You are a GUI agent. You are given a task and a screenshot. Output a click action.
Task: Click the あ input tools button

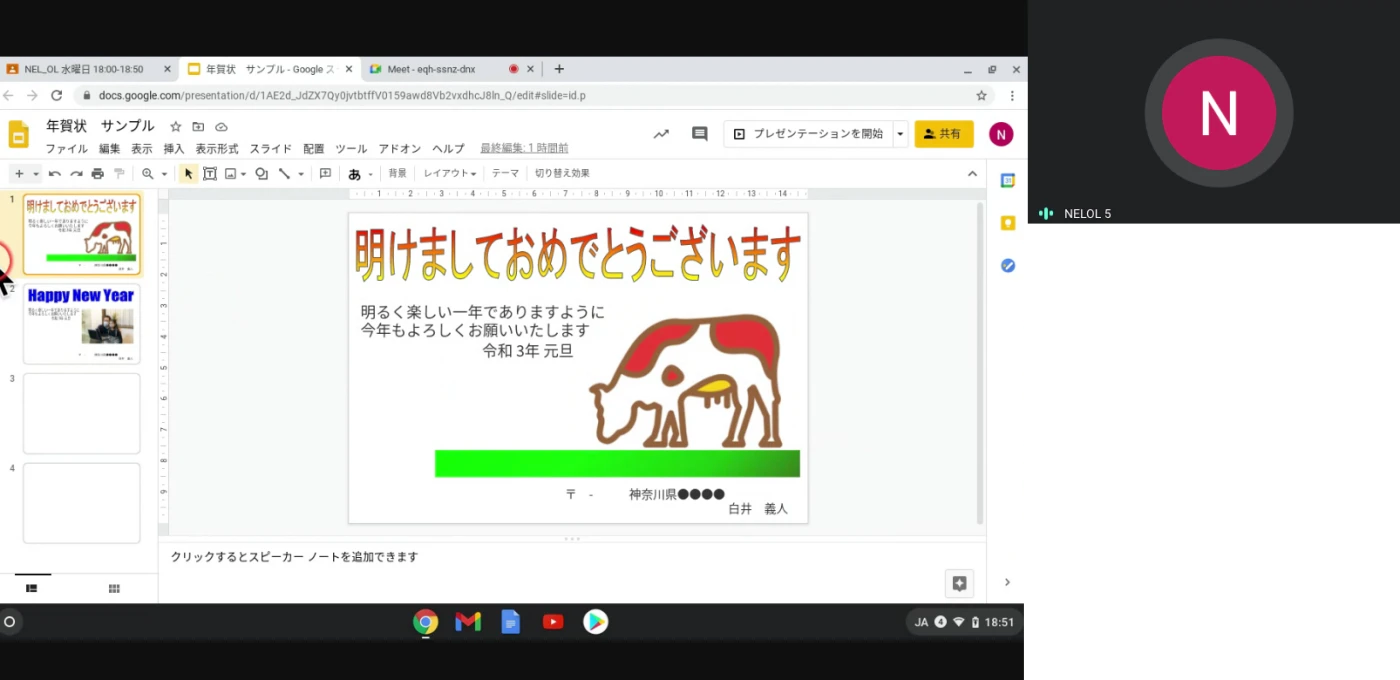tap(354, 174)
